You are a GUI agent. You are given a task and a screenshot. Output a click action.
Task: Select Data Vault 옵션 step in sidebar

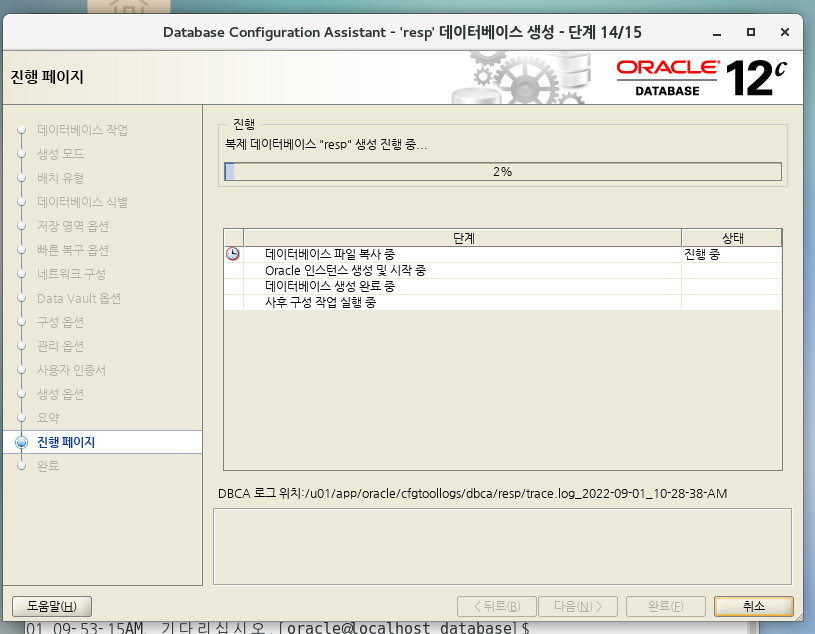click(79, 298)
